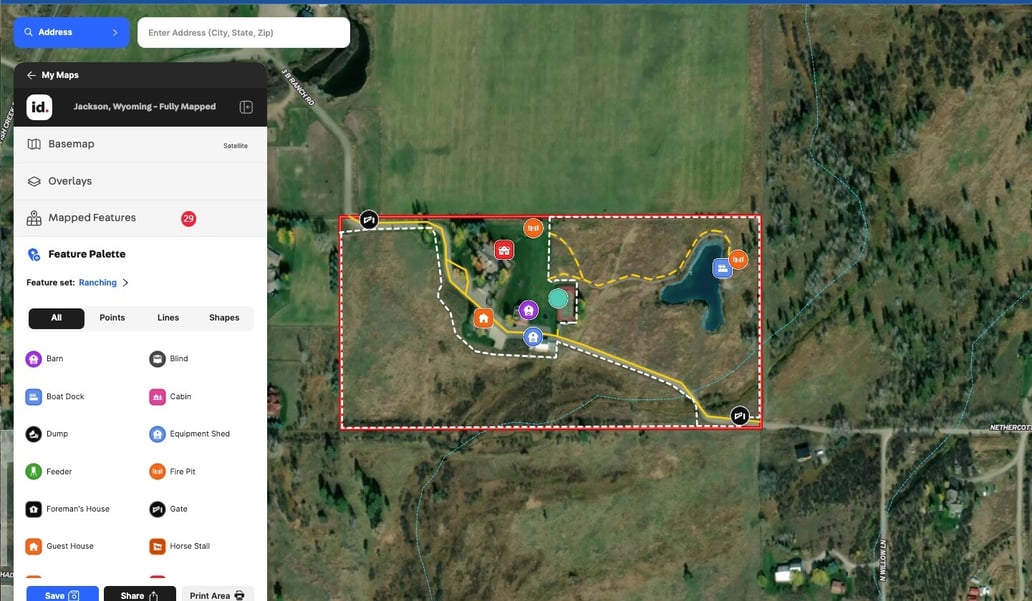Filter the palette to show only Shapes
Image resolution: width=1032 pixels, height=601 pixels.
tap(223, 317)
